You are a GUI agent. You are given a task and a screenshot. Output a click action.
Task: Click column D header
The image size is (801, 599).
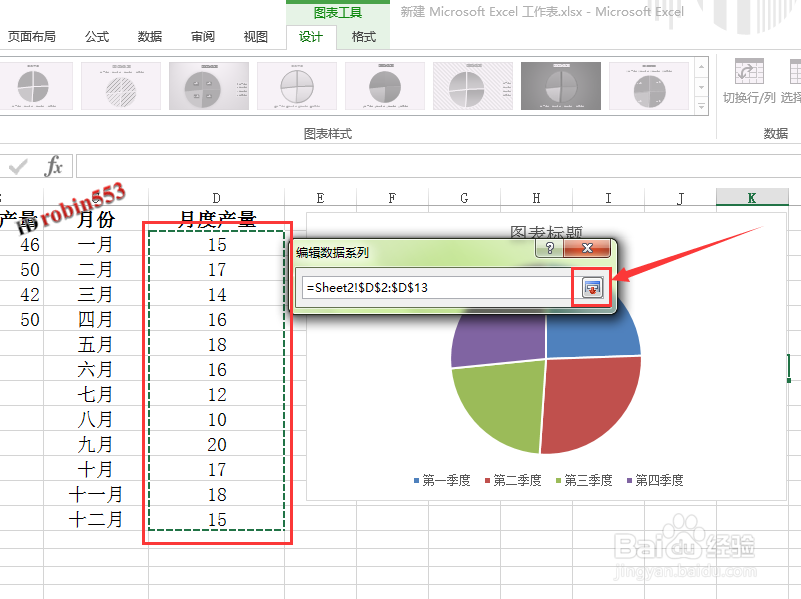(x=217, y=198)
